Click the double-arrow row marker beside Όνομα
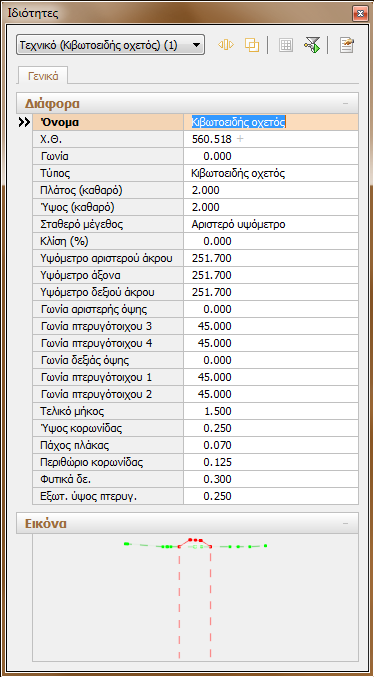374x677 pixels. click(x=25, y=123)
